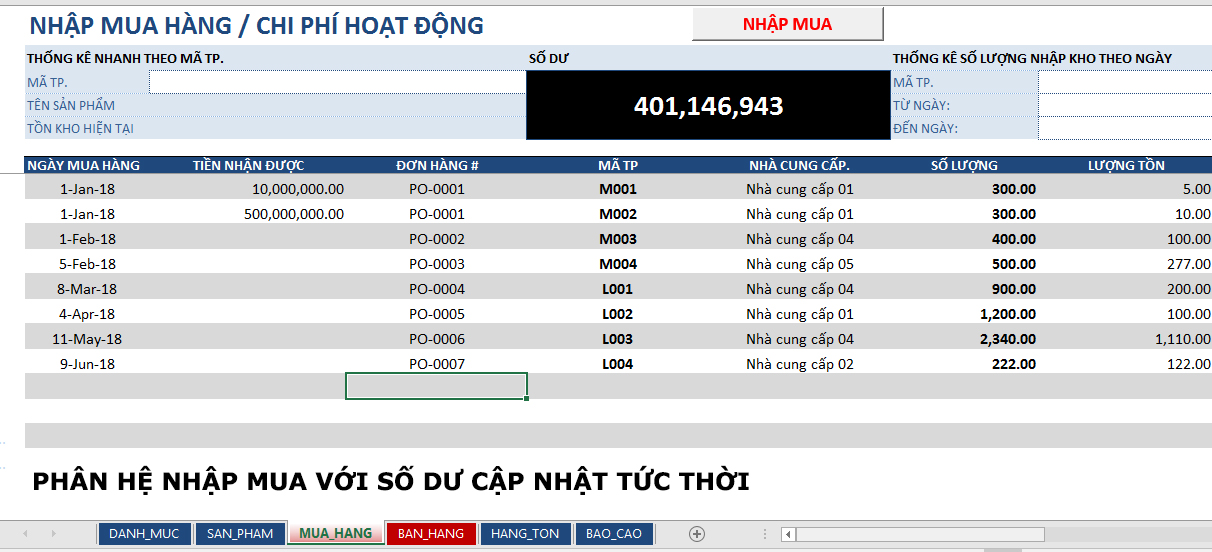Click the MÃ TP. input field under quick statistics
The height and width of the screenshot is (552, 1212).
pyautogui.click(x=337, y=82)
